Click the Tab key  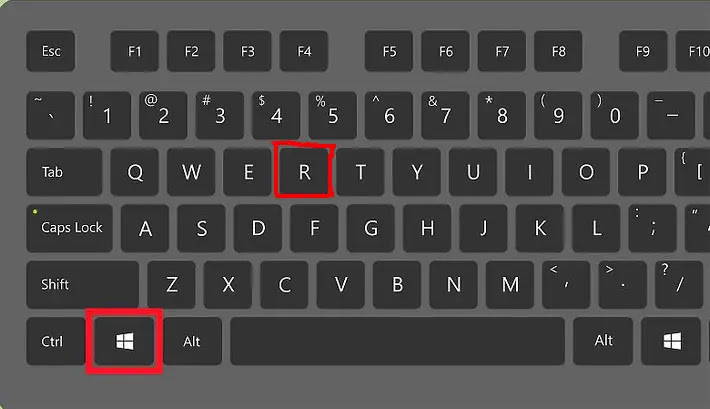(x=64, y=172)
